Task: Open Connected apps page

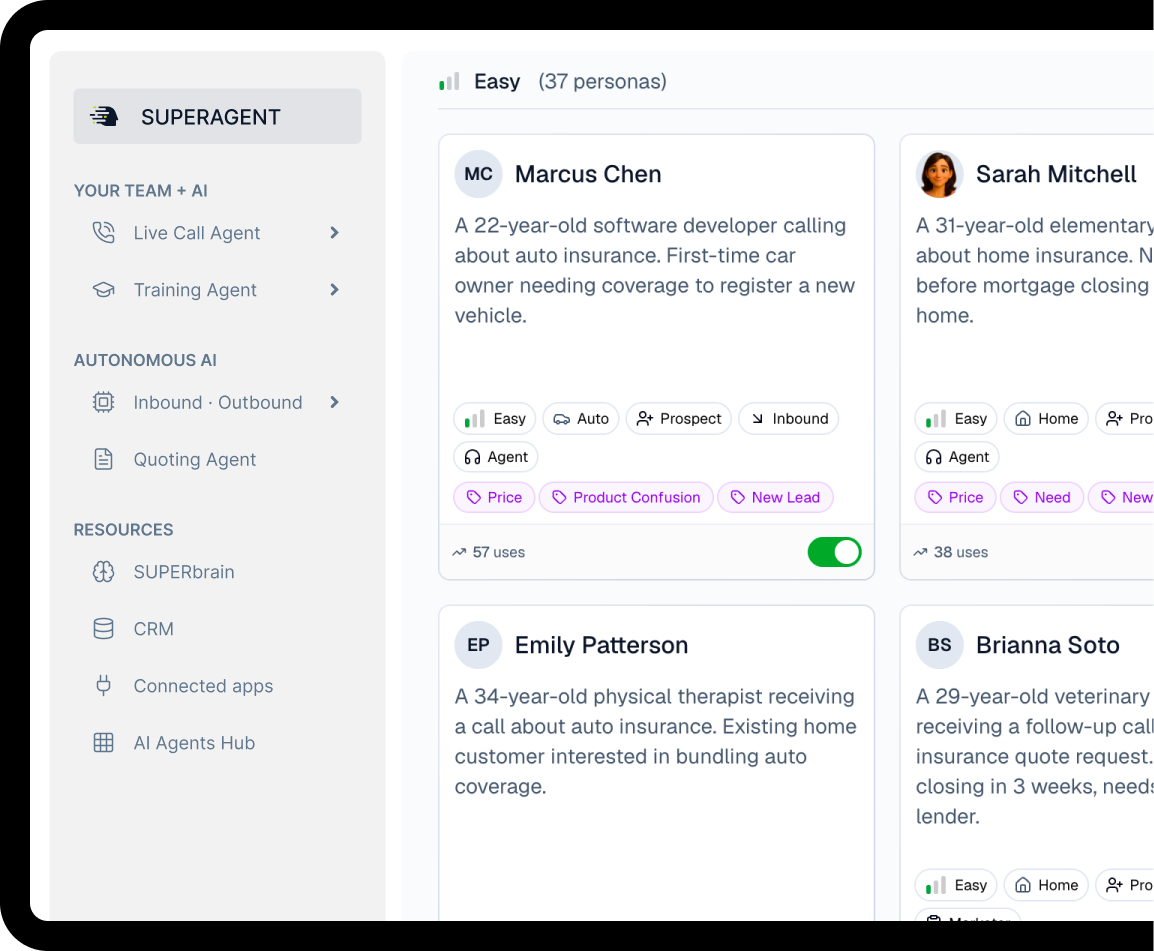Action: (x=203, y=686)
